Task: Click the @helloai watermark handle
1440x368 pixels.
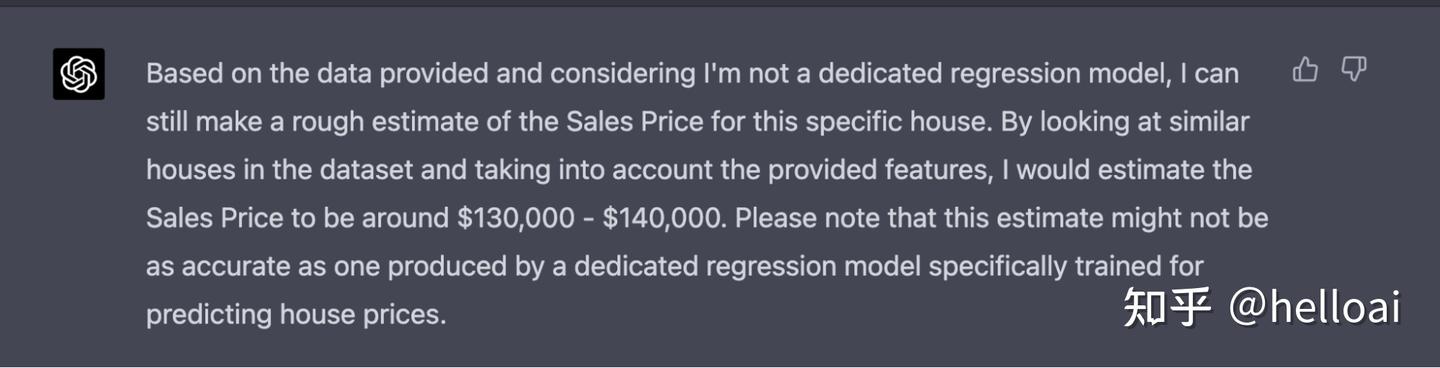Action: pyautogui.click(x=1314, y=307)
